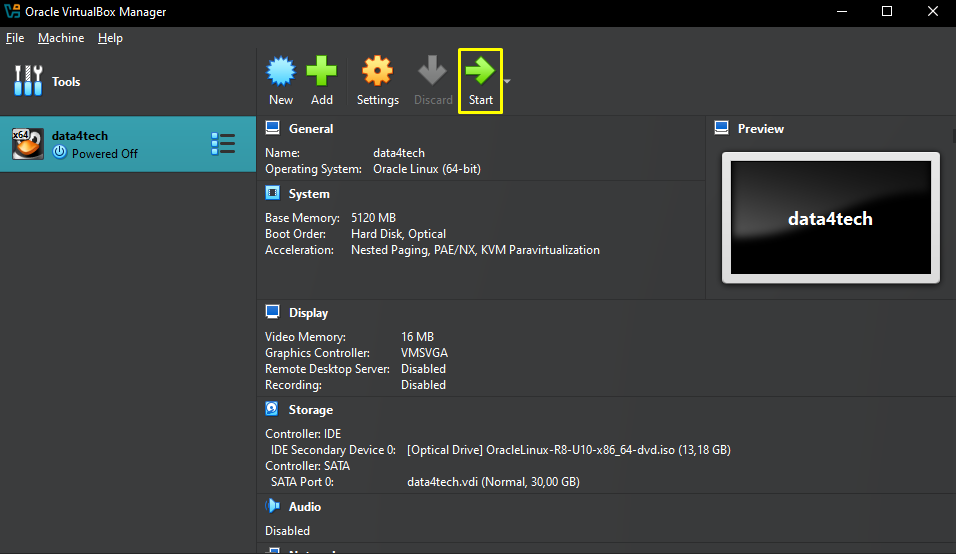956x554 pixels.
Task: Click the Controller: SATA label
Action: 307,466
